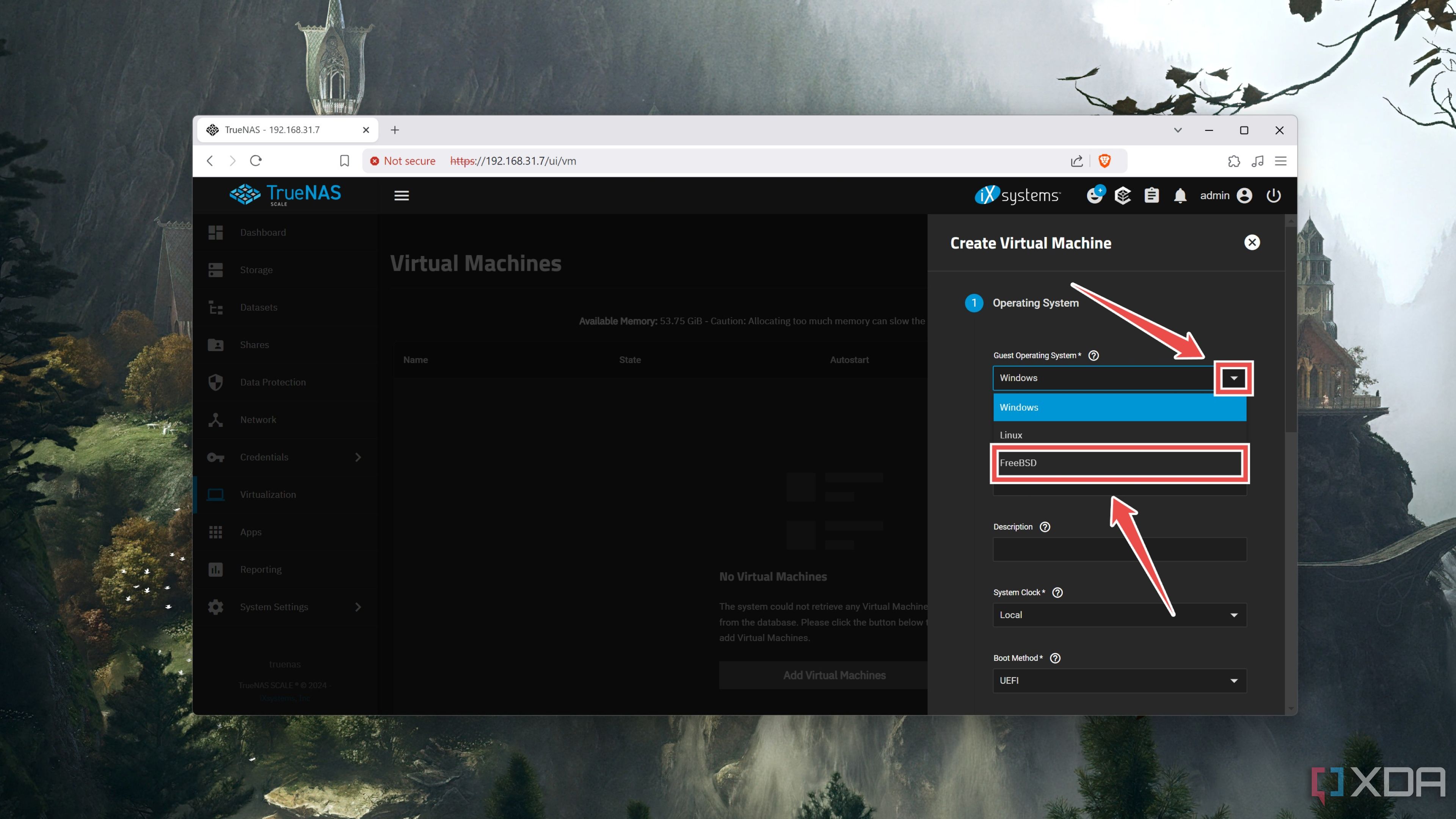Toggle the Guest Operating System dropdown arrow

tap(1234, 378)
